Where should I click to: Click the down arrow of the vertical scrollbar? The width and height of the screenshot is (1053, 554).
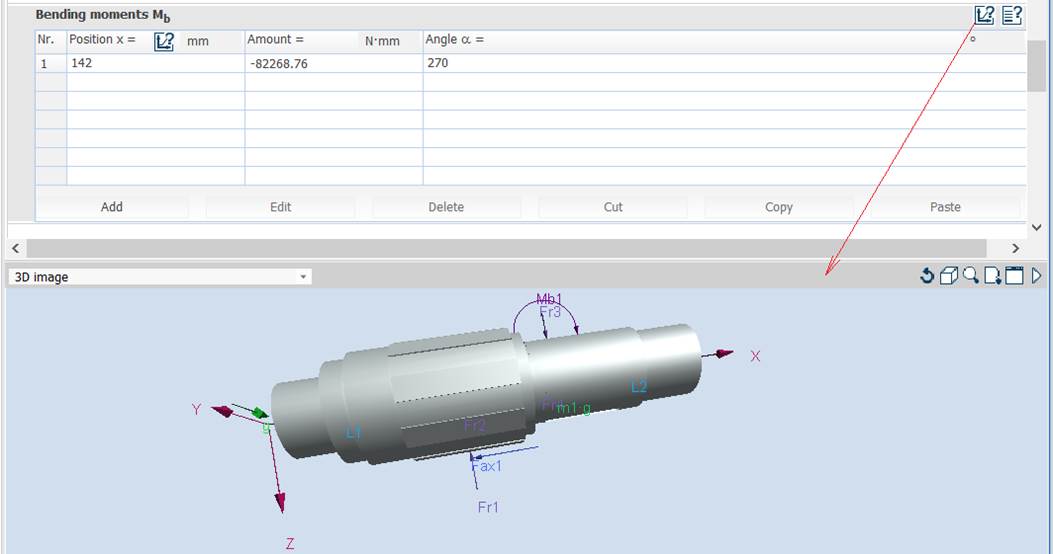[x=1036, y=228]
